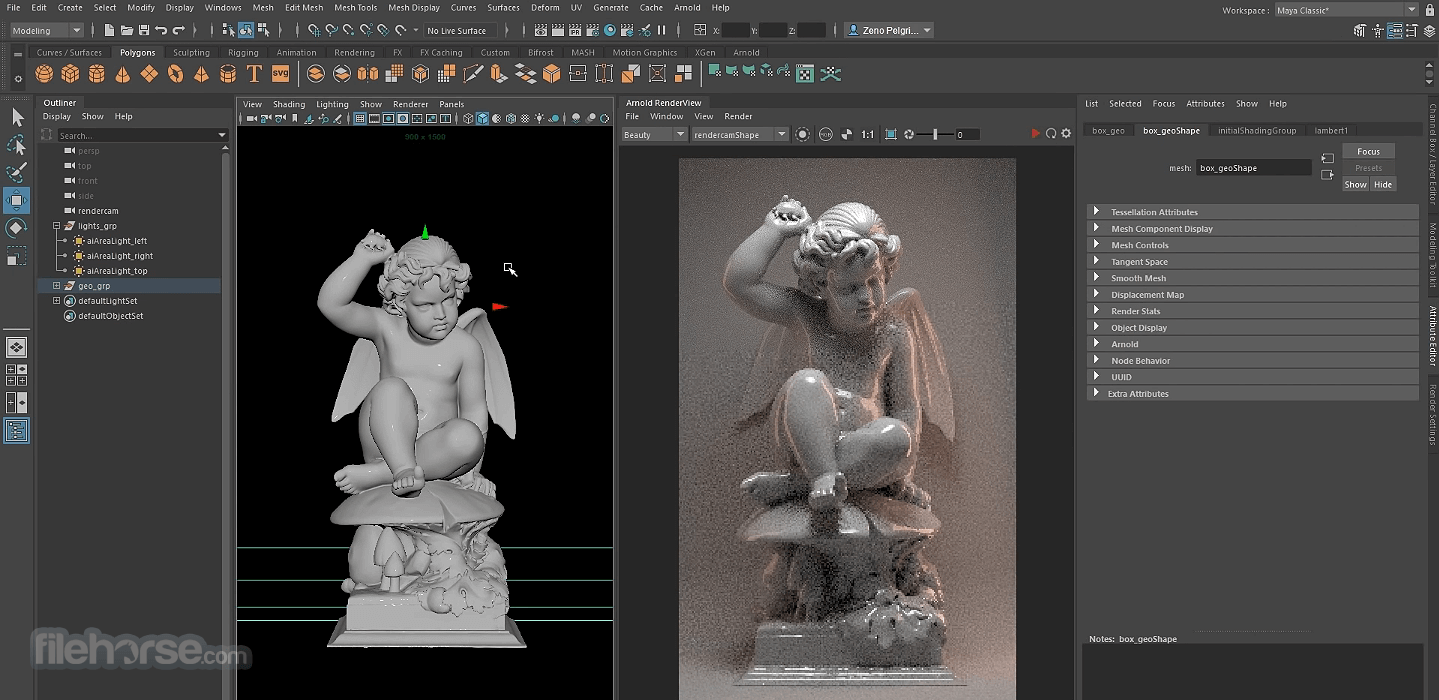Viewport: 1439px width, 700px height.
Task: Activate the Move tool
Action: pyautogui.click(x=17, y=200)
